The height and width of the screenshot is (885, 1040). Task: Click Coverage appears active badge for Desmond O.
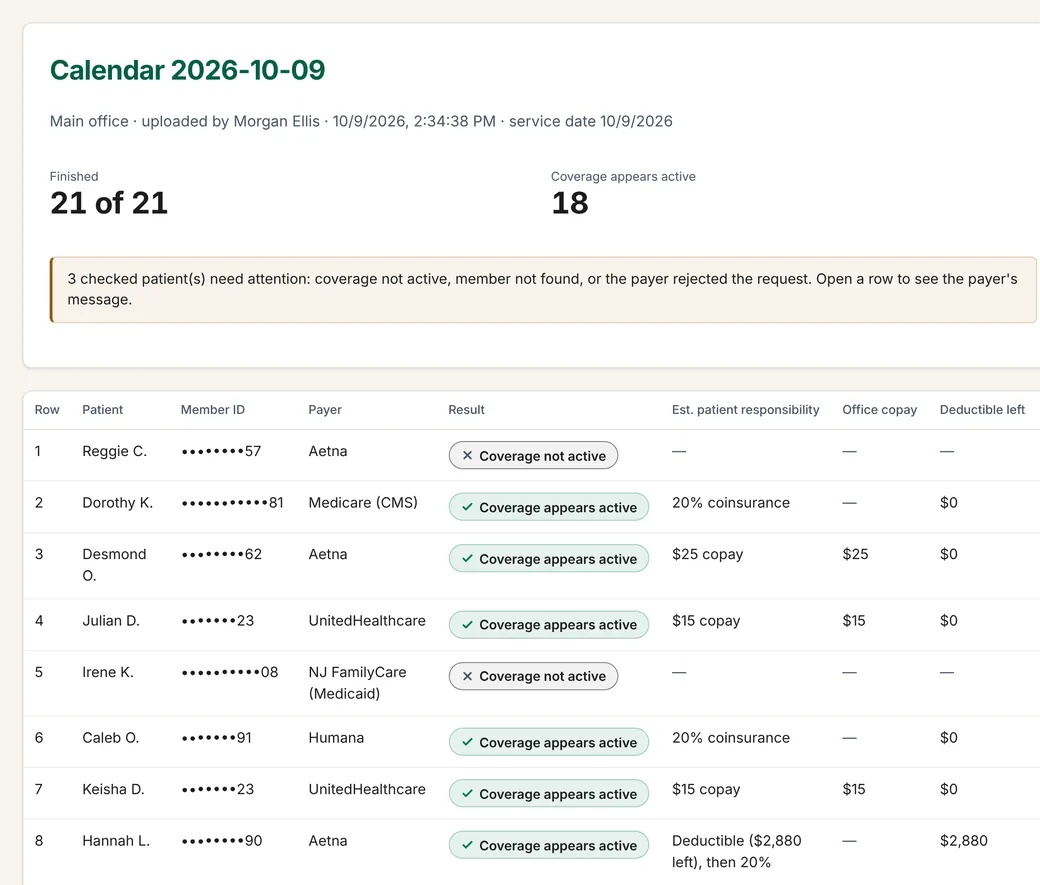click(549, 559)
